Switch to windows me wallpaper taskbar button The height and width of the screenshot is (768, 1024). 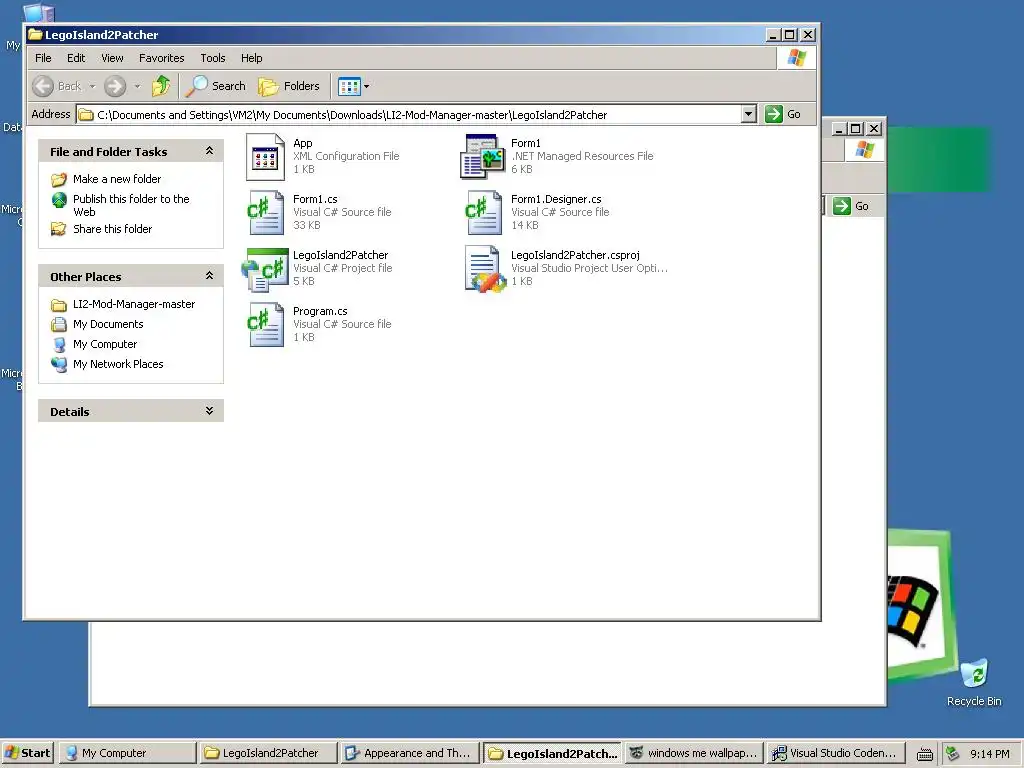(x=694, y=753)
